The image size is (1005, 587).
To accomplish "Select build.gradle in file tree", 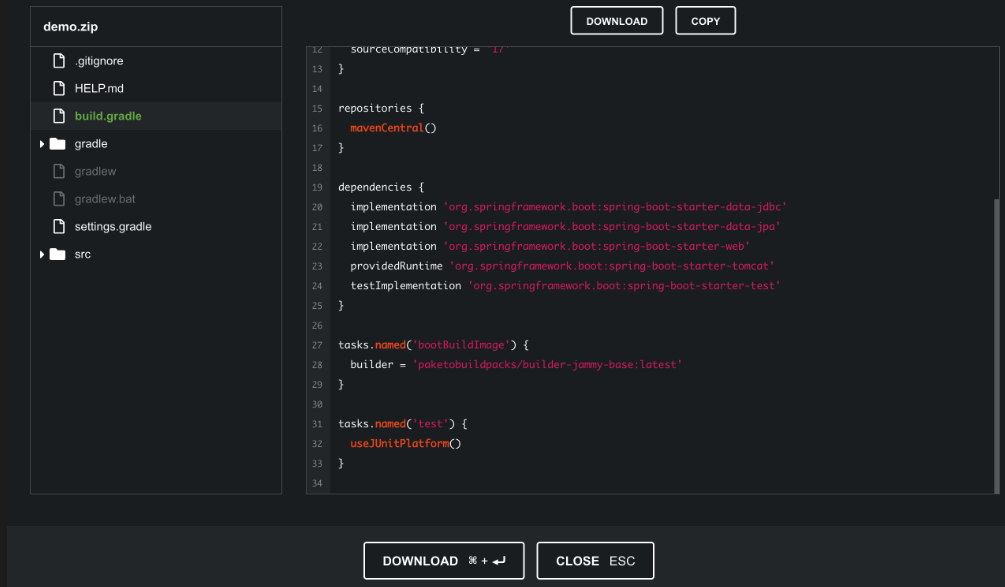I will tap(108, 116).
